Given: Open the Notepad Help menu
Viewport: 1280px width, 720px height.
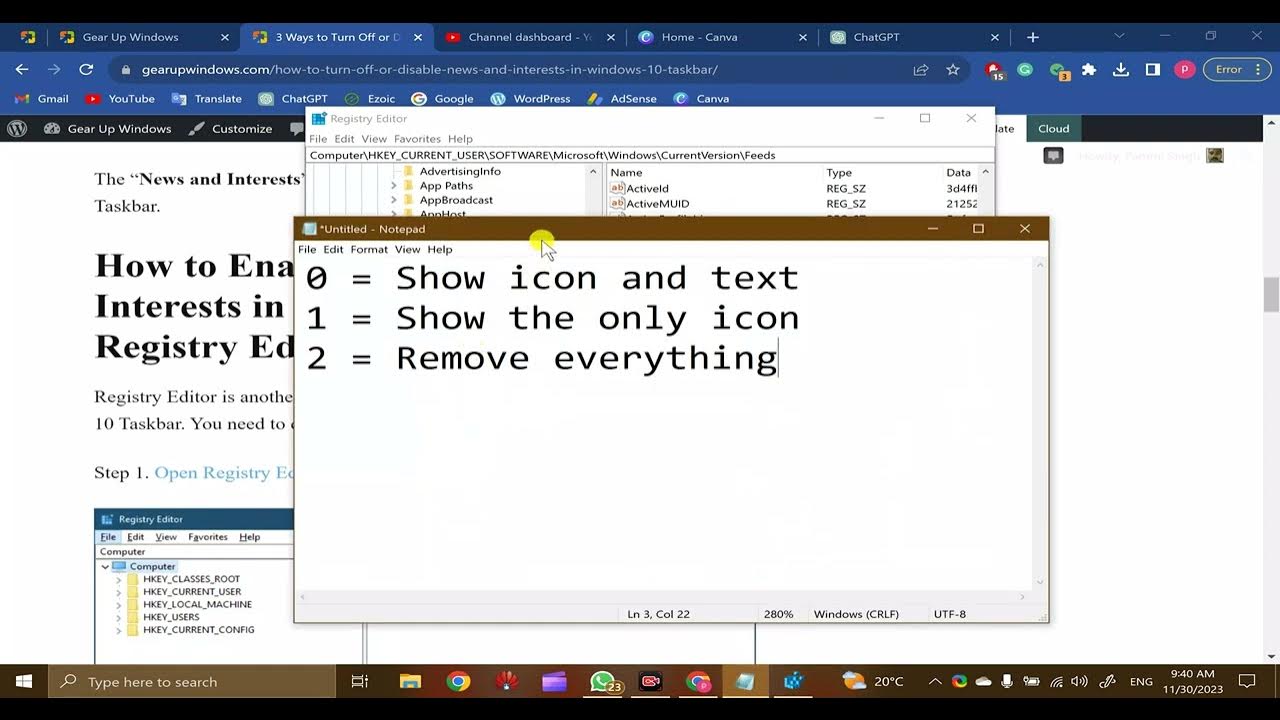Looking at the screenshot, I should [x=440, y=249].
